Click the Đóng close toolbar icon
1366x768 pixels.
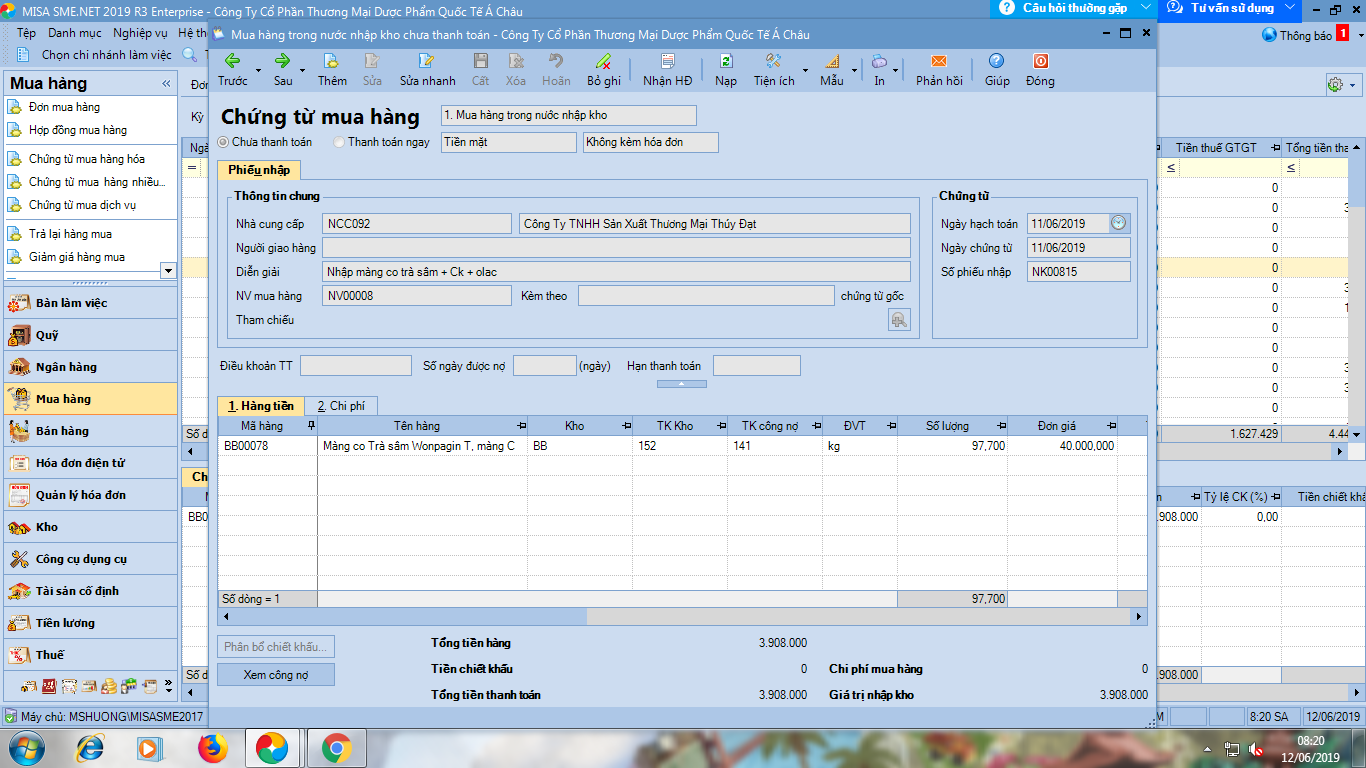(x=1040, y=62)
